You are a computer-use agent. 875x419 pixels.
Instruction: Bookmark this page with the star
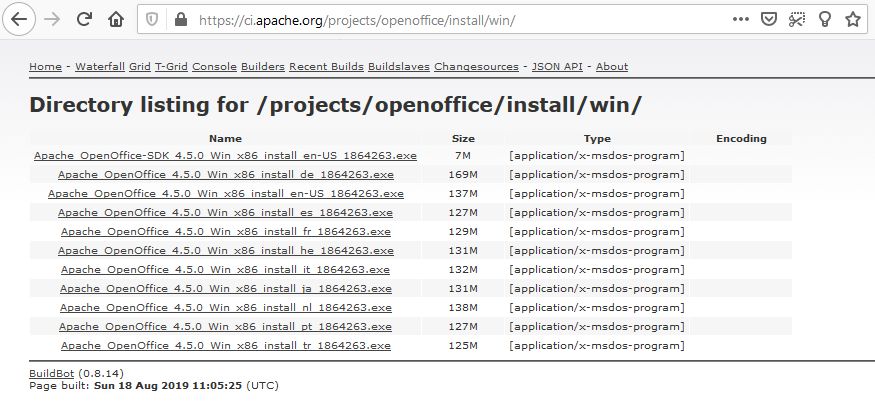point(853,19)
